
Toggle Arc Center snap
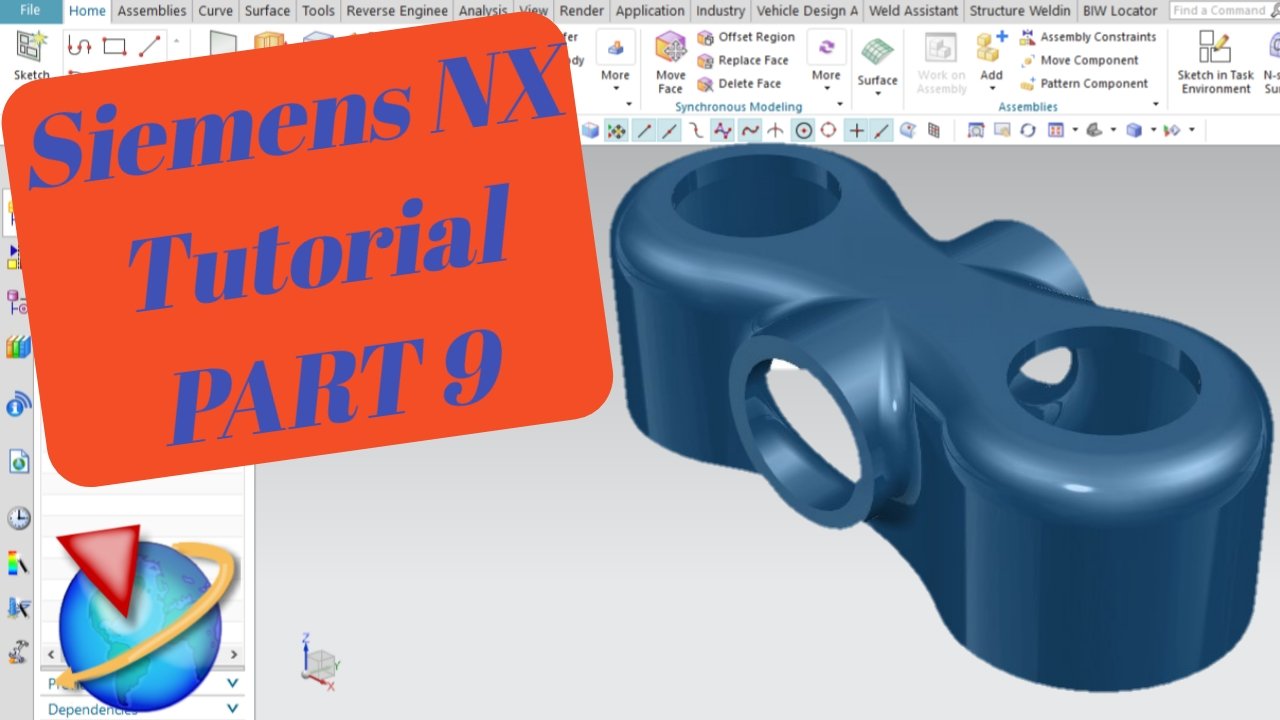803,130
